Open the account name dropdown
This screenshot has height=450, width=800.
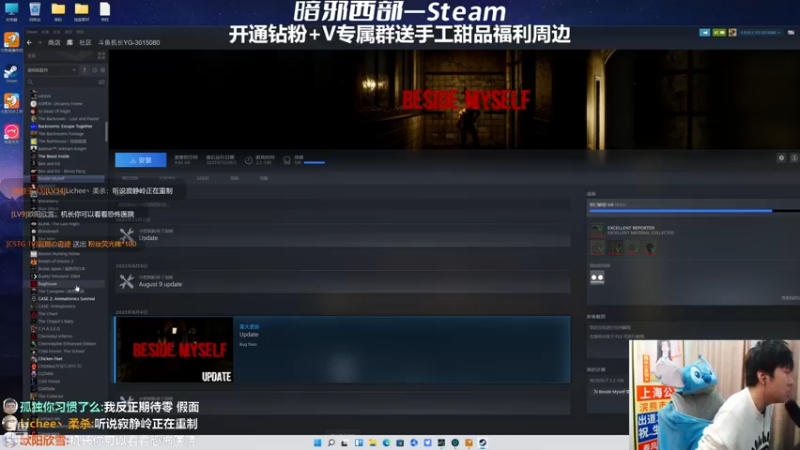click(x=760, y=32)
